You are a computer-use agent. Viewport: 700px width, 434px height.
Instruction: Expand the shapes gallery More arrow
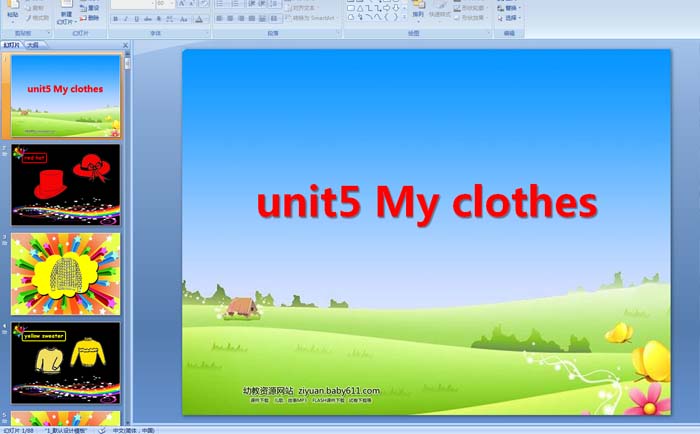[x=404, y=17]
